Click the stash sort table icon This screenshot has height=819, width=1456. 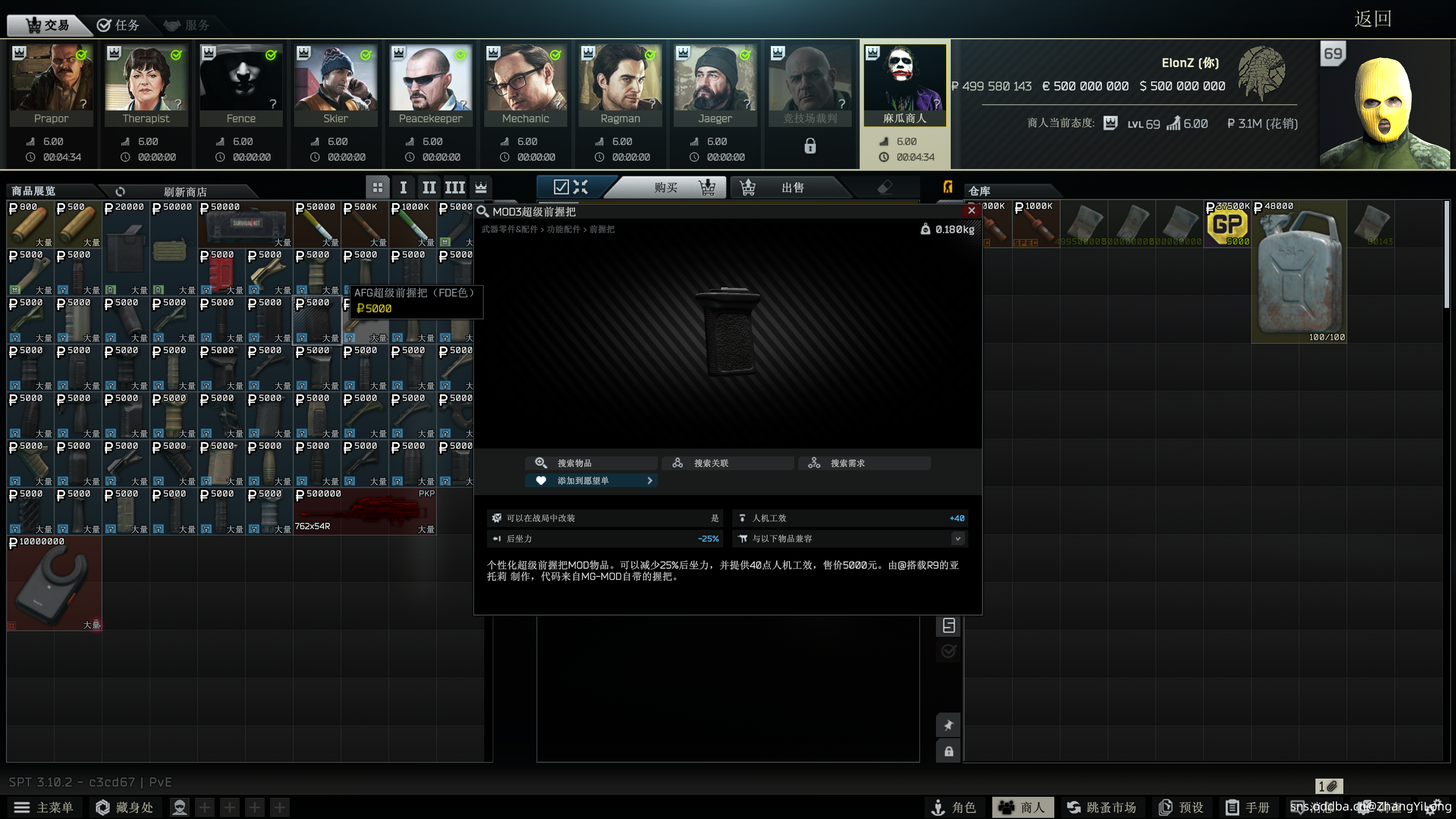pyautogui.click(x=948, y=625)
